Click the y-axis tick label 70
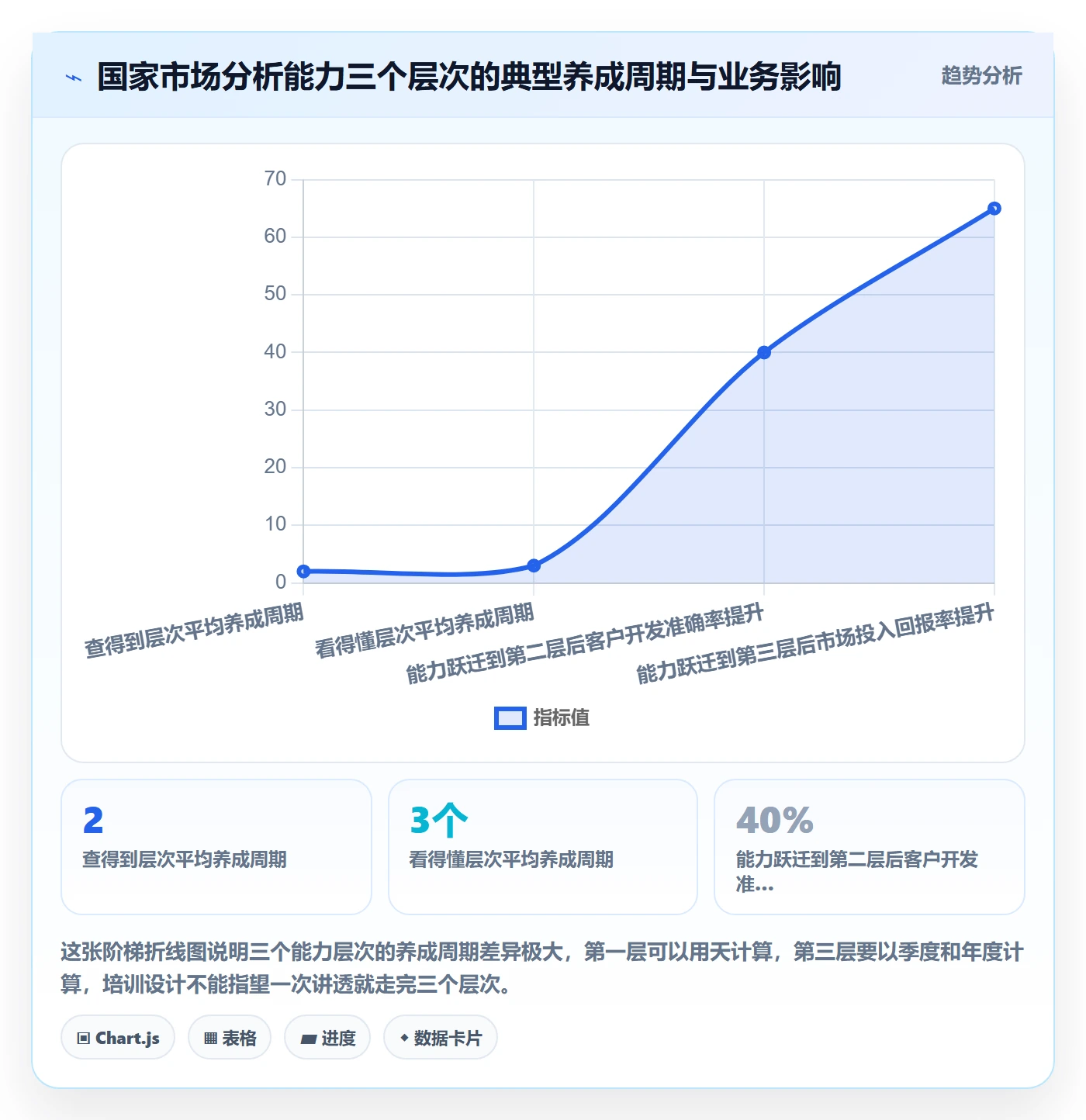 pos(275,179)
